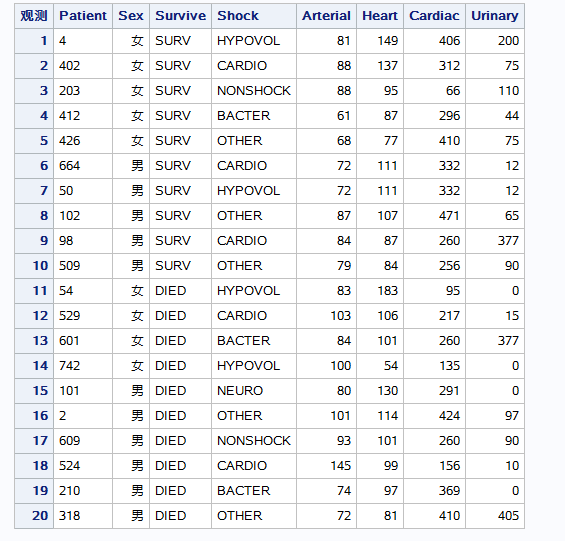The height and width of the screenshot is (541, 565).
Task: Select the Heart column header
Action: coord(380,16)
